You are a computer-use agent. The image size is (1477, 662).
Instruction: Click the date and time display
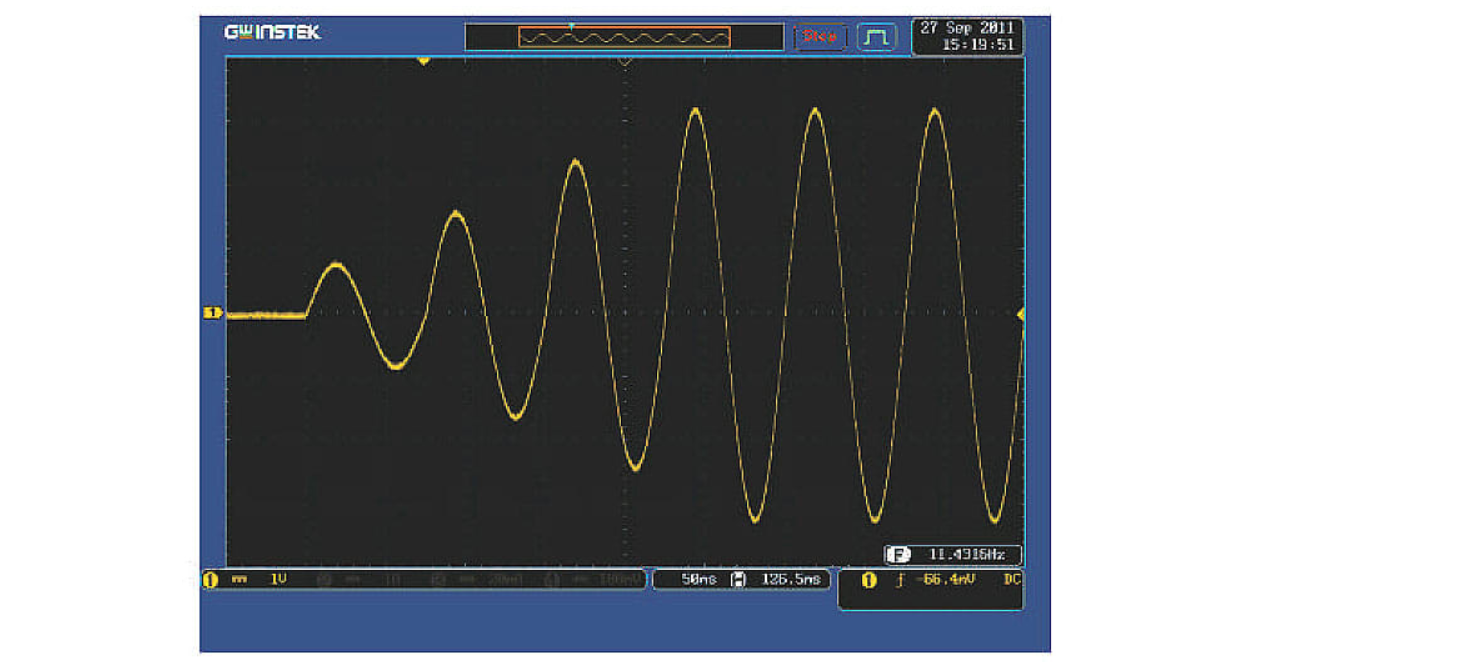pyautogui.click(x=968, y=36)
